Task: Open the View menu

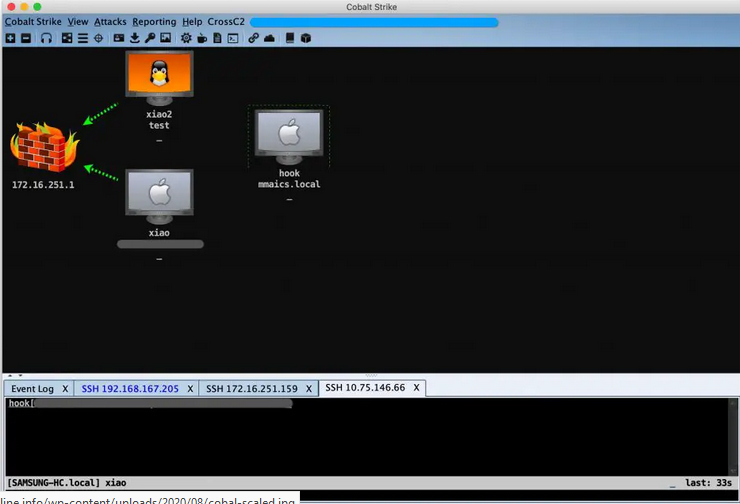Action: coord(78,22)
